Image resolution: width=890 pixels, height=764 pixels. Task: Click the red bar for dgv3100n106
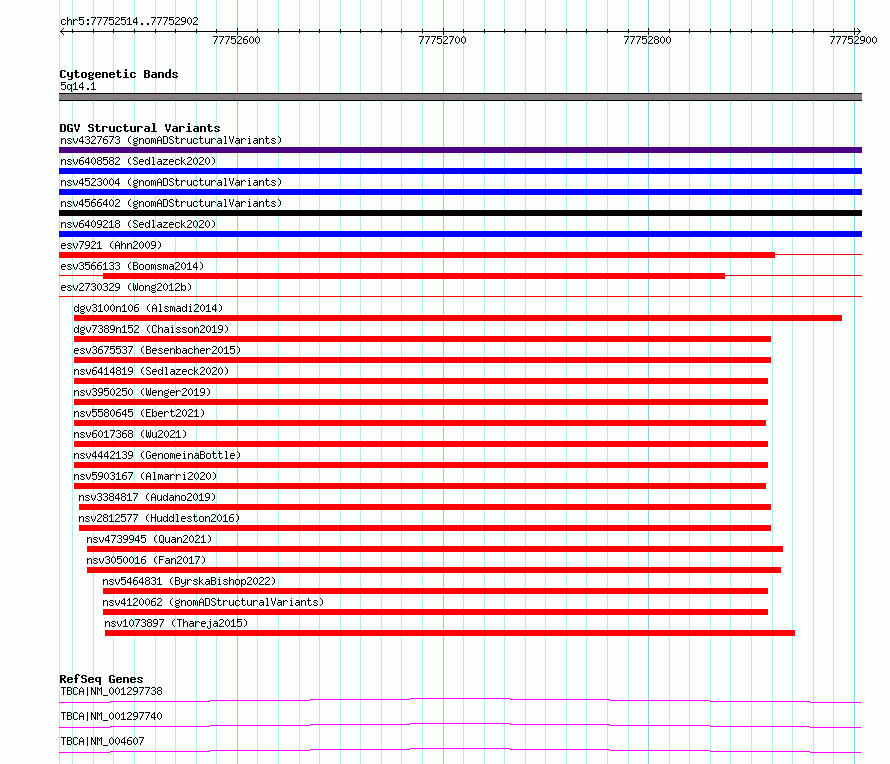[x=457, y=318]
